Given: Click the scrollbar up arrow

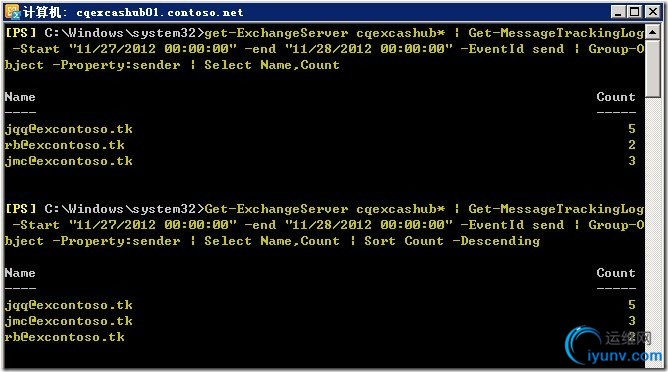Looking at the screenshot, I should [653, 32].
